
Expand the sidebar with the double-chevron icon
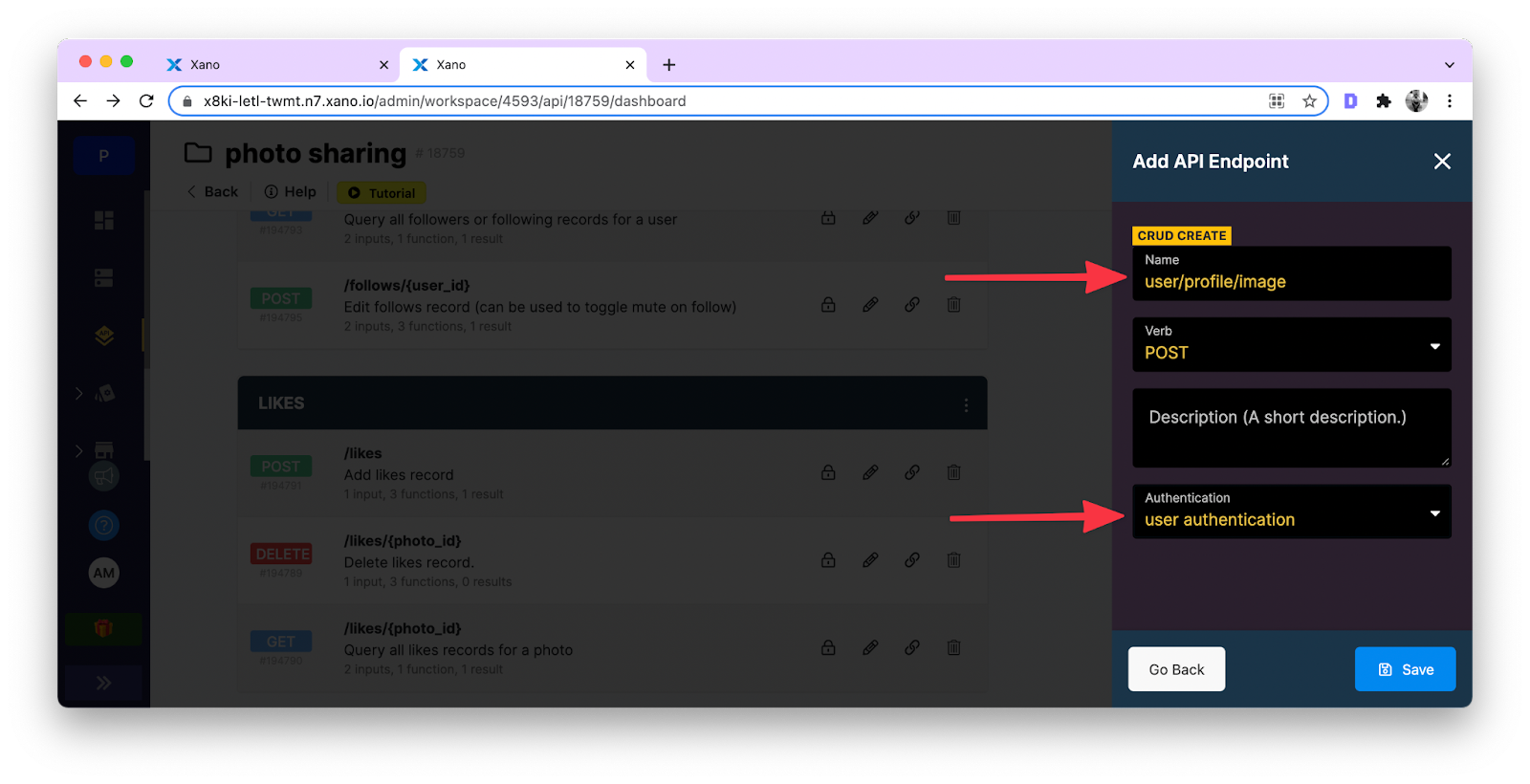click(103, 683)
